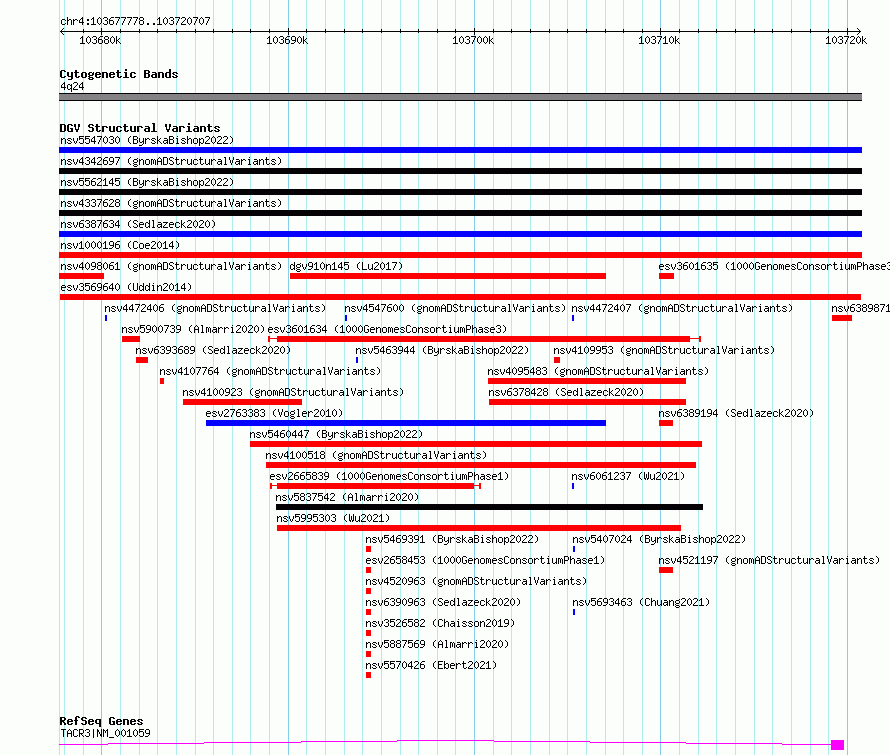The image size is (890, 755).
Task: Select nsv5887569 (Almarri2020) label
Action: [x=437, y=644]
